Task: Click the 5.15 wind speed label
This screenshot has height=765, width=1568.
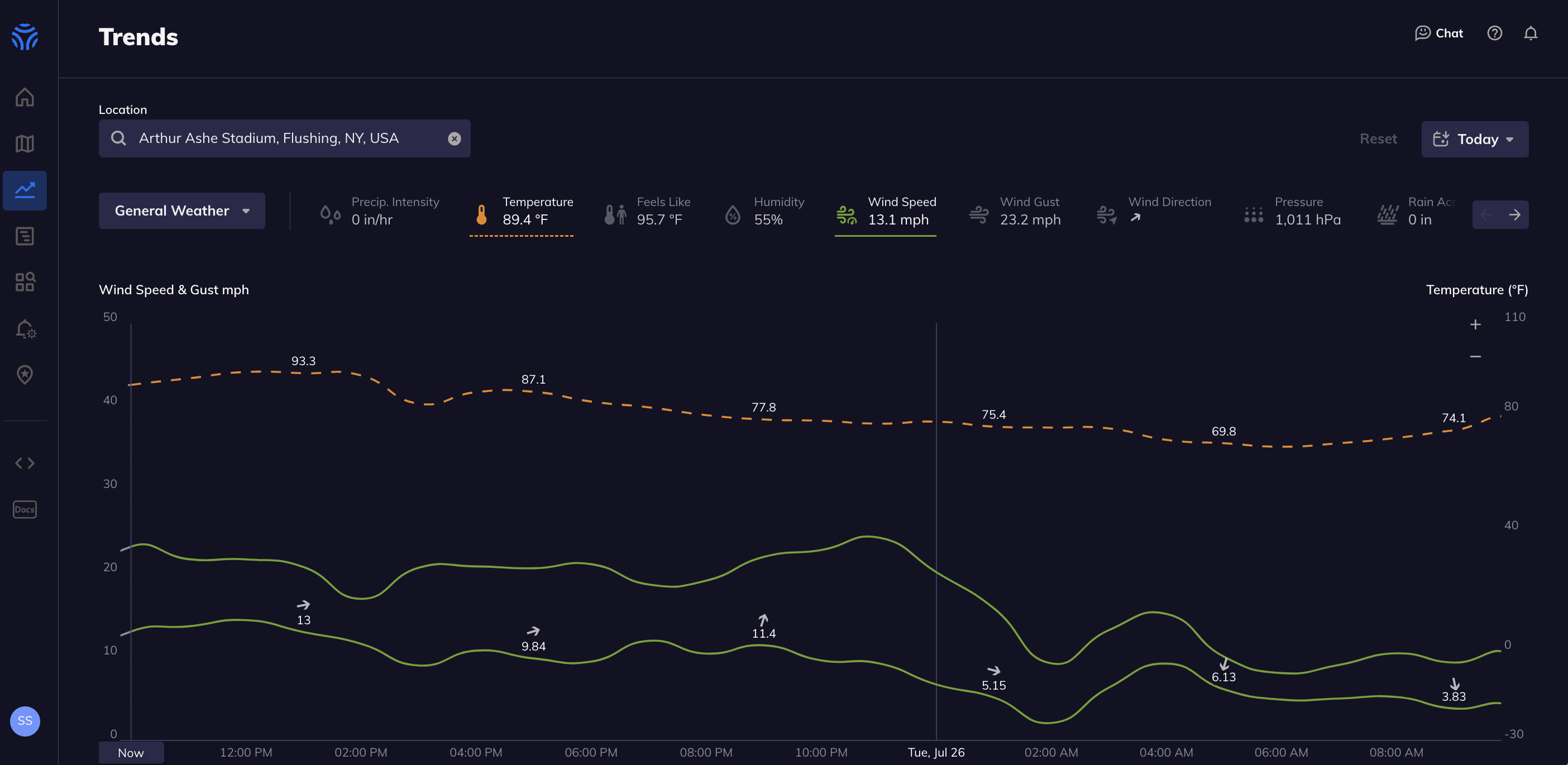Action: (x=993, y=685)
